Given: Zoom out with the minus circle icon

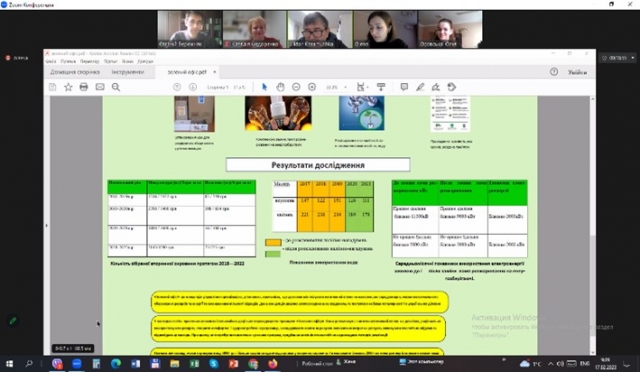Looking at the screenshot, I should (x=296, y=87).
